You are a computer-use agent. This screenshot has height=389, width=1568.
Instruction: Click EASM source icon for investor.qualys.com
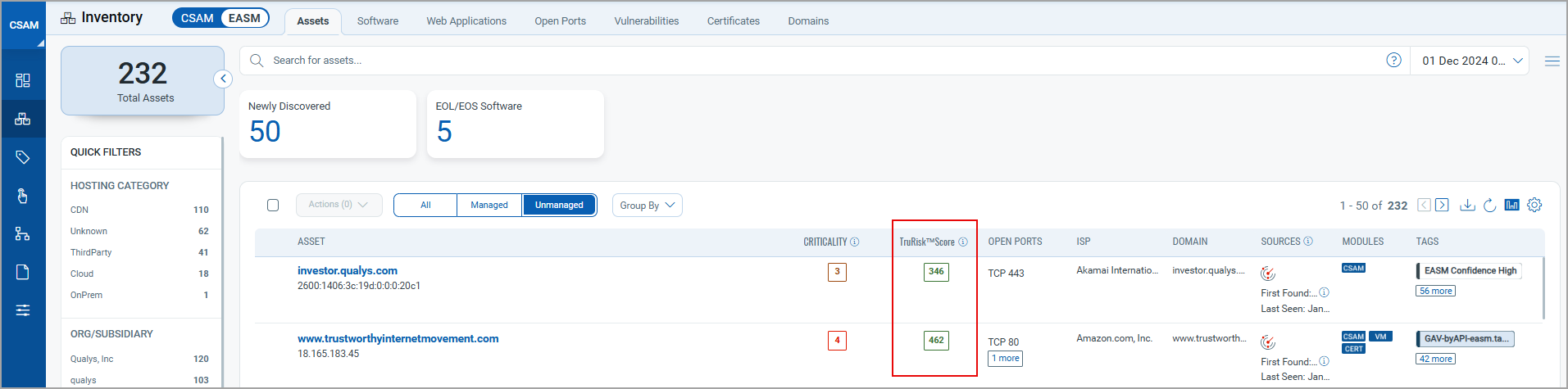pos(1268,274)
